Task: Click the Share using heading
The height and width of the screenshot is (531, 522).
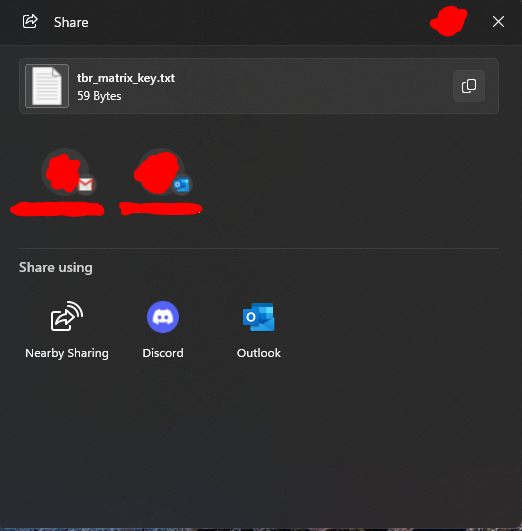Action: click(x=56, y=268)
